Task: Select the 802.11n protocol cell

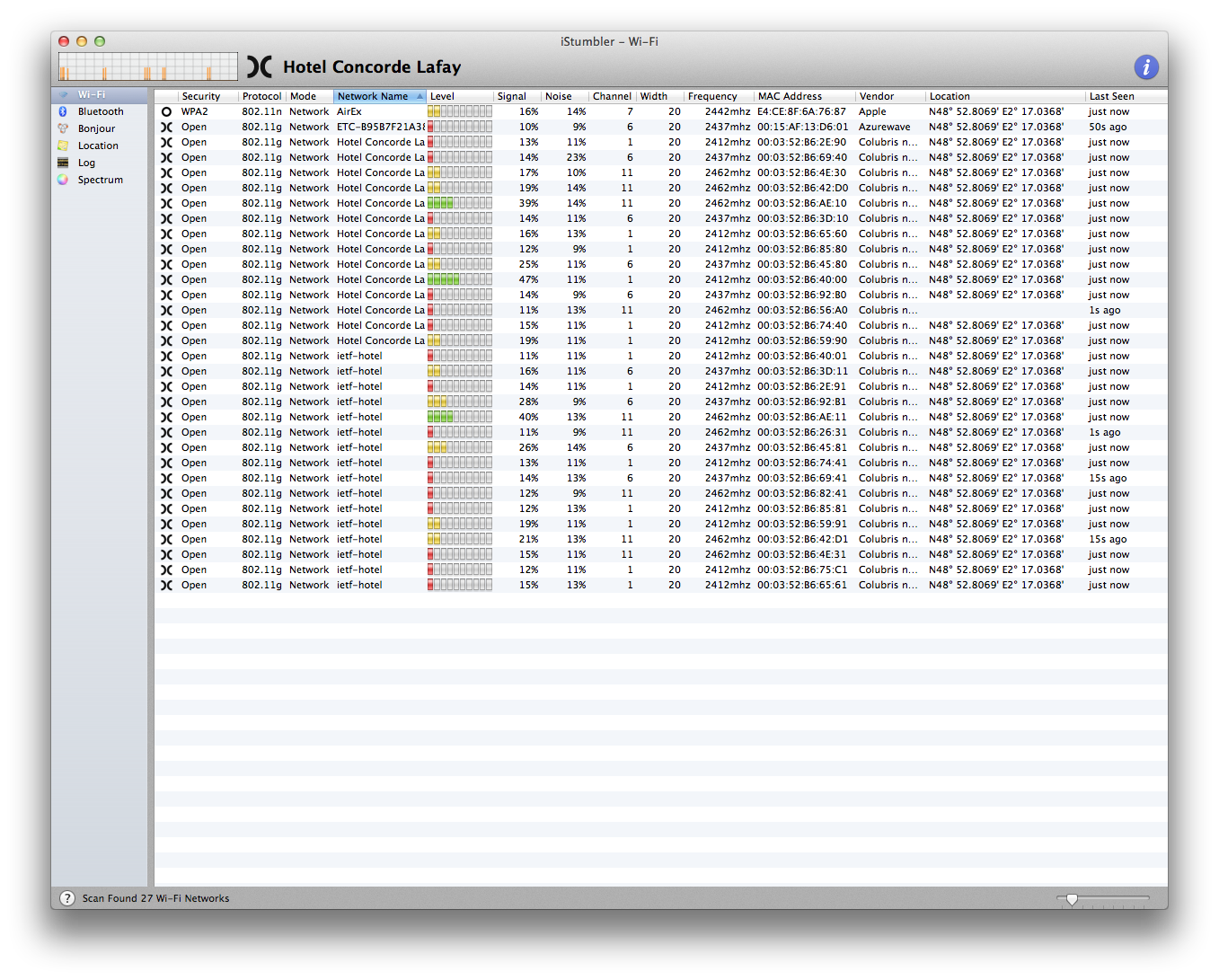Action: pos(261,111)
